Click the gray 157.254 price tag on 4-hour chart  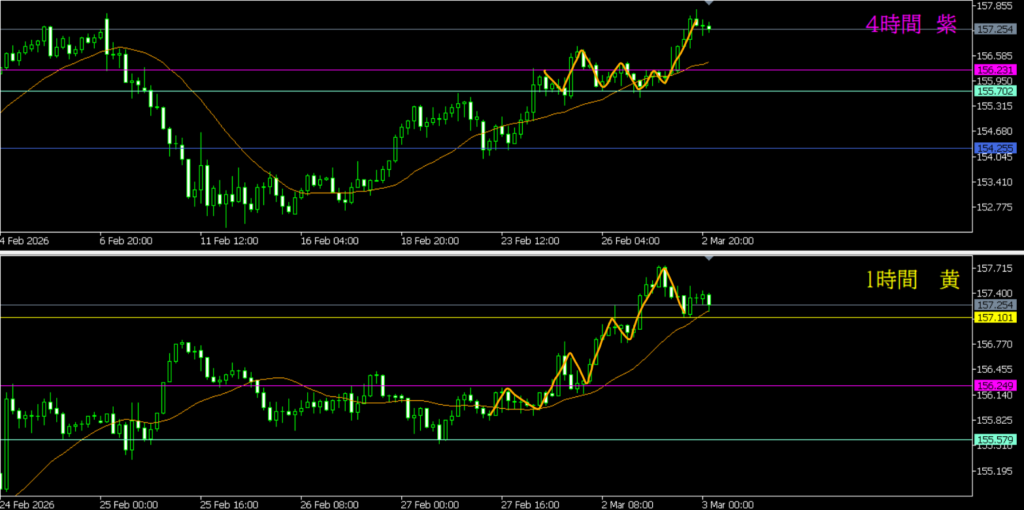(x=994, y=29)
